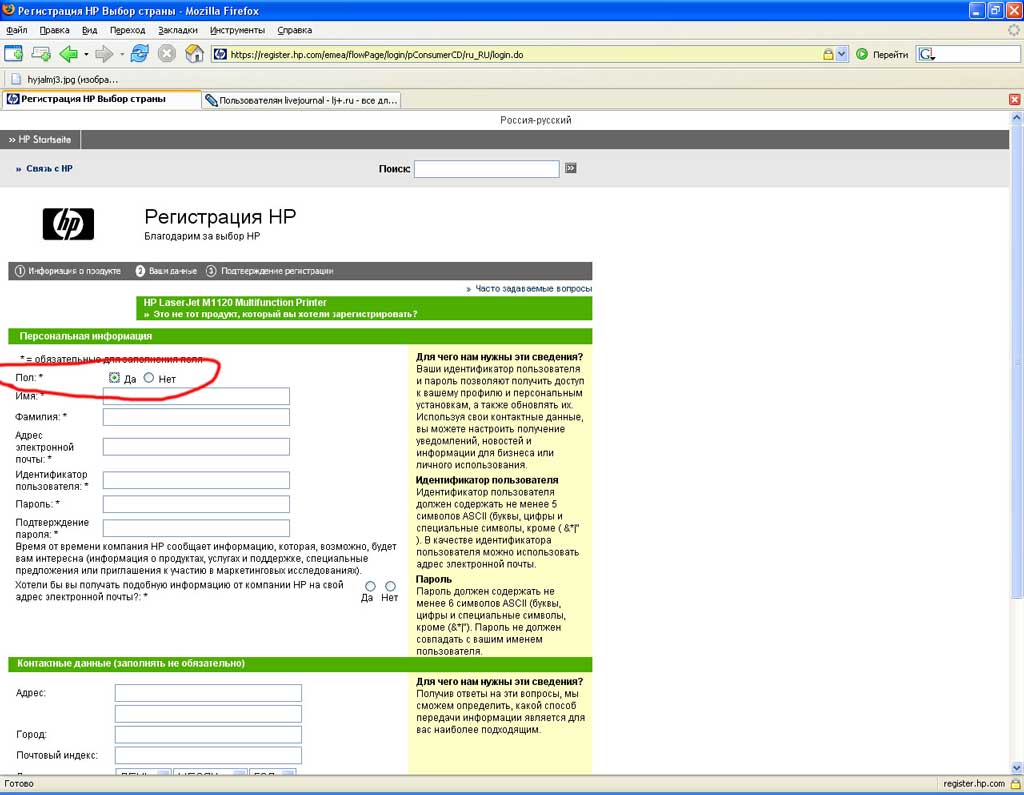Click register.hp.com in status bar

point(974,783)
